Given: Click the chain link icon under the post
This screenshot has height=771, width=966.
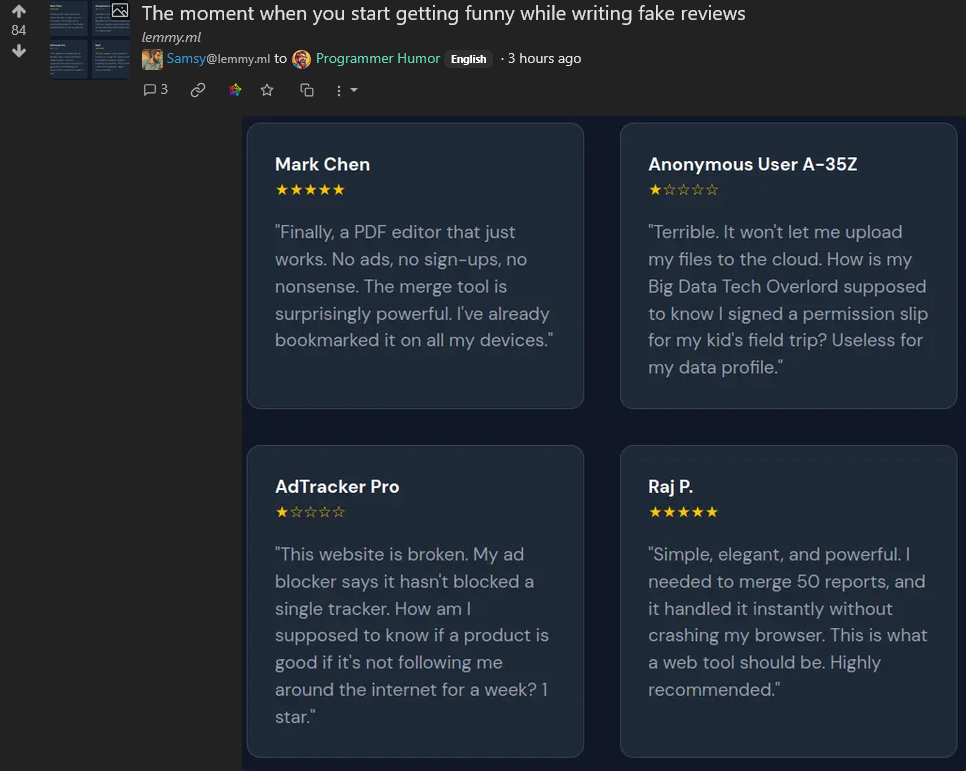Looking at the screenshot, I should (x=198, y=91).
